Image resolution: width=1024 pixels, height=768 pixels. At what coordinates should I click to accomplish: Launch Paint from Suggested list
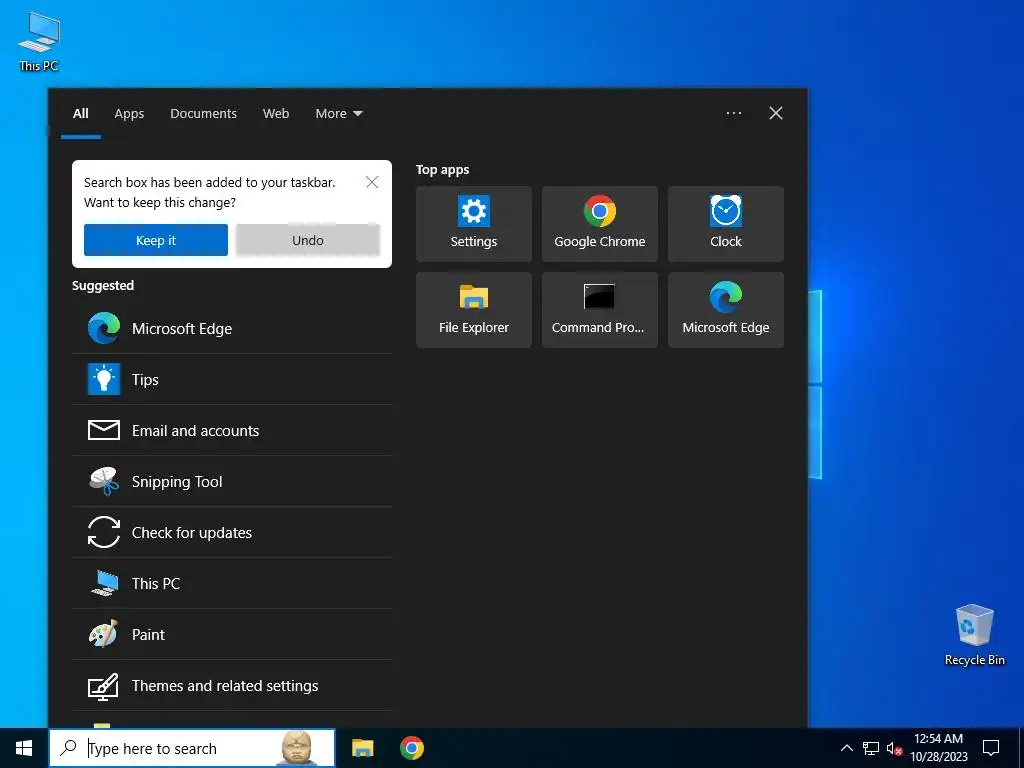[x=232, y=634]
